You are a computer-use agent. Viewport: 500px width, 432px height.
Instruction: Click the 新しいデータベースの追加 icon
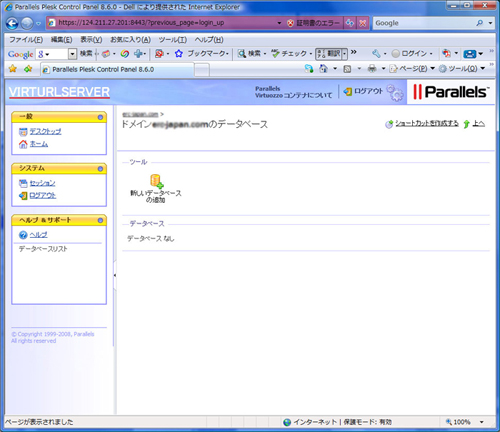156,181
